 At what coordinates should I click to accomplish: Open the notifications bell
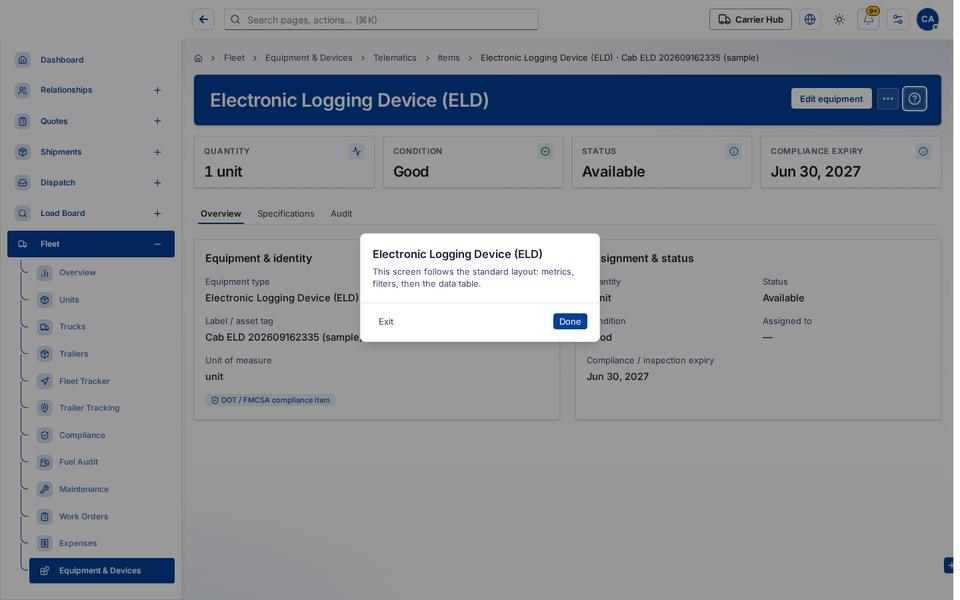coord(868,20)
